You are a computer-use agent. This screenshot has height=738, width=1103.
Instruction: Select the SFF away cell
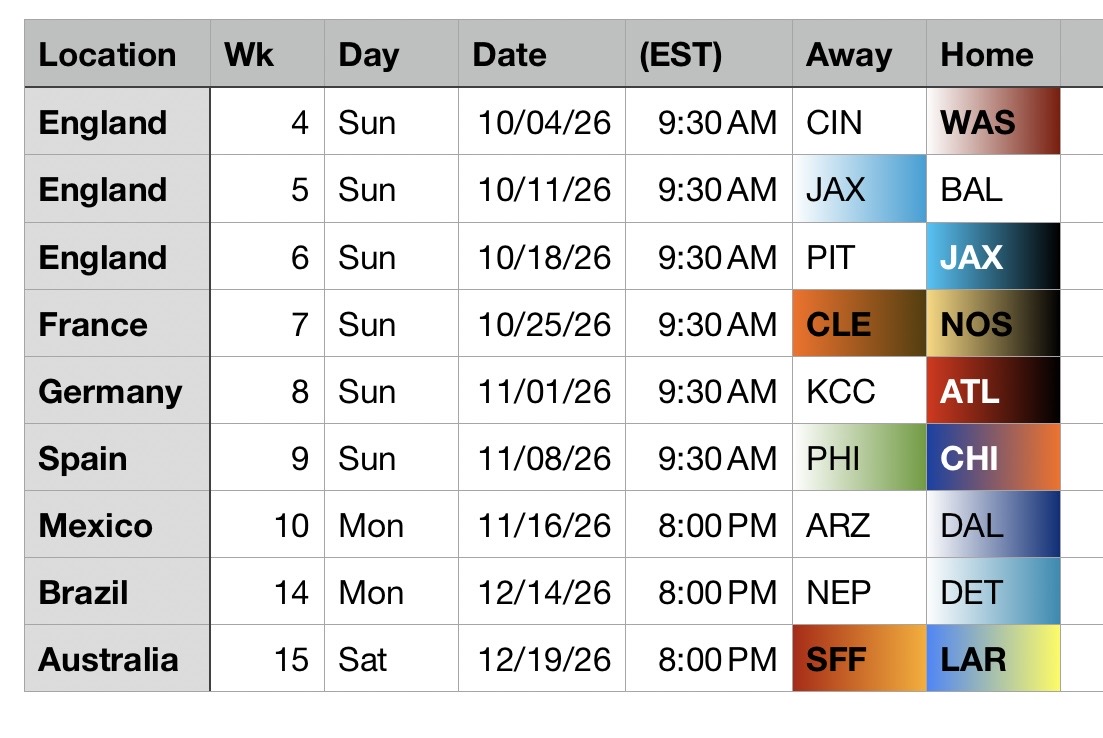pos(859,659)
